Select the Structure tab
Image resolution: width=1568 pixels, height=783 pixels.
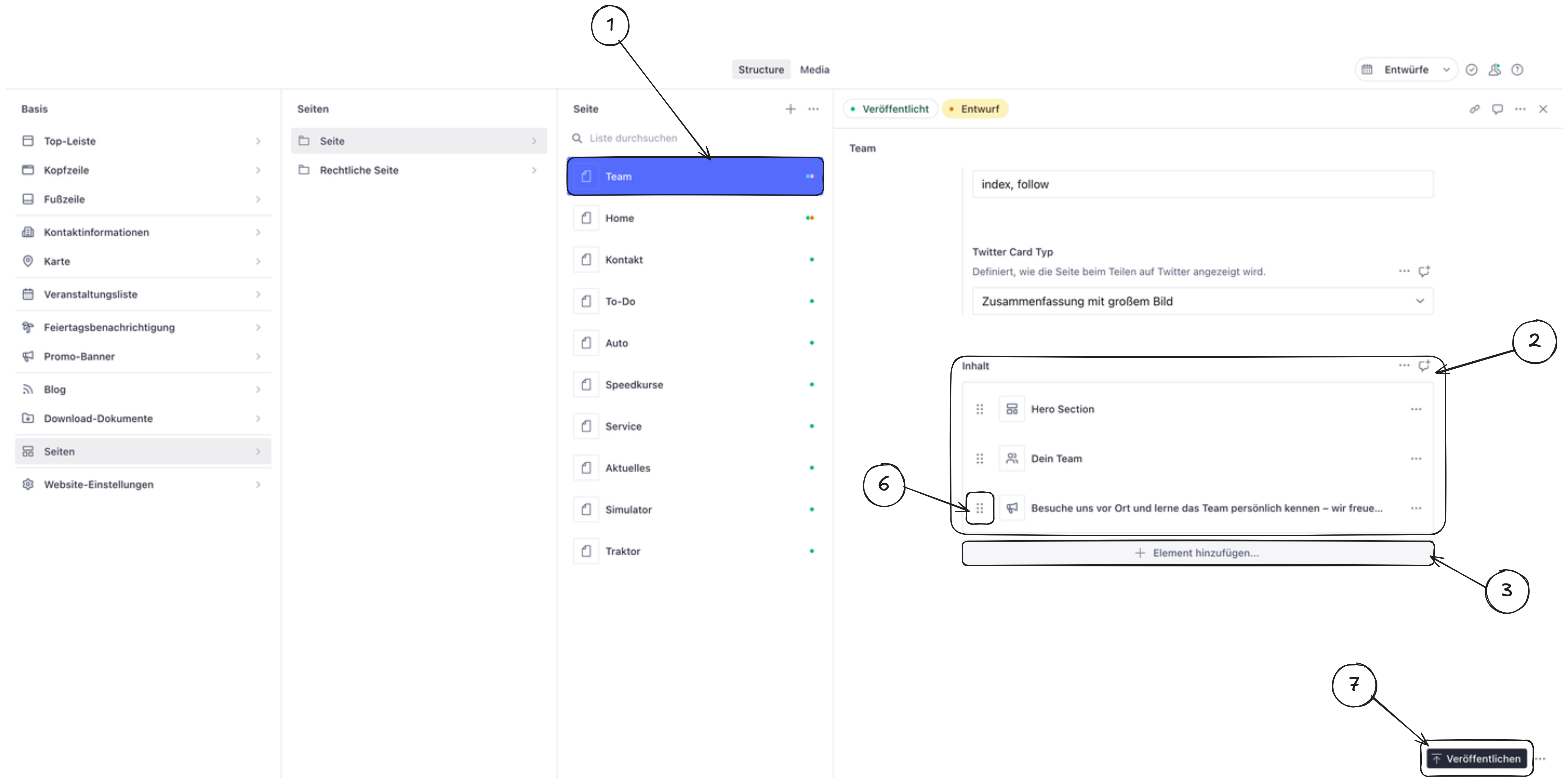[x=761, y=69]
